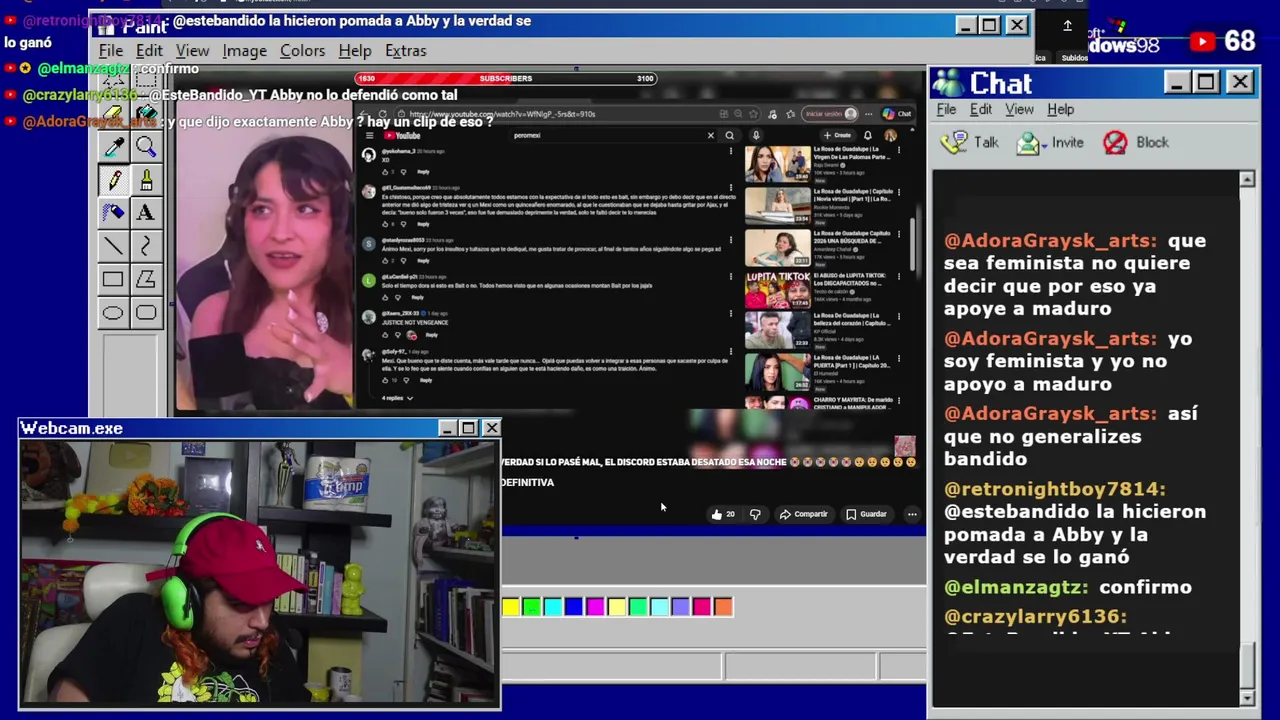Open options for La Rosa de Guadalupe Virgen video

click(x=898, y=151)
